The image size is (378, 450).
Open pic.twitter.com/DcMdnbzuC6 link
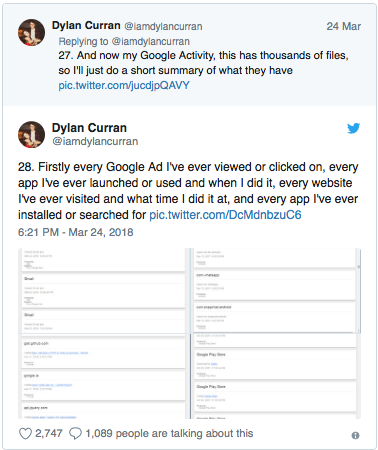point(225,215)
